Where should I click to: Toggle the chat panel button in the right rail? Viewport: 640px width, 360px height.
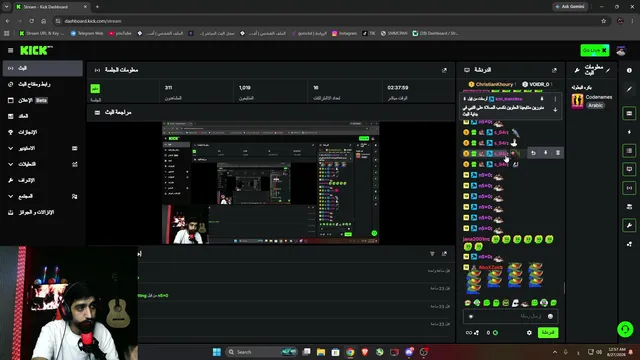(629, 169)
